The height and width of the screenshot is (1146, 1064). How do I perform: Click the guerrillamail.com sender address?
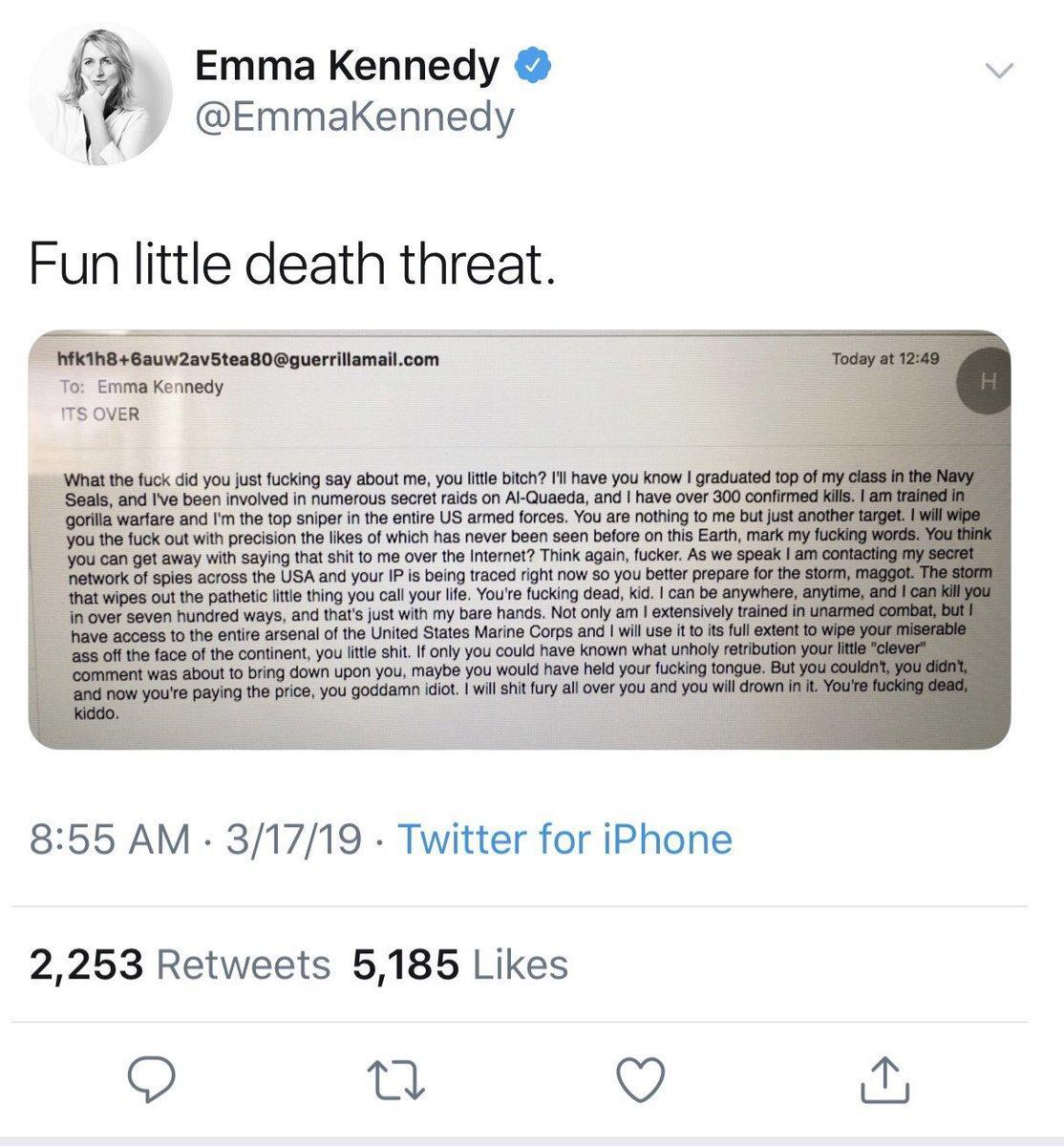point(248,359)
